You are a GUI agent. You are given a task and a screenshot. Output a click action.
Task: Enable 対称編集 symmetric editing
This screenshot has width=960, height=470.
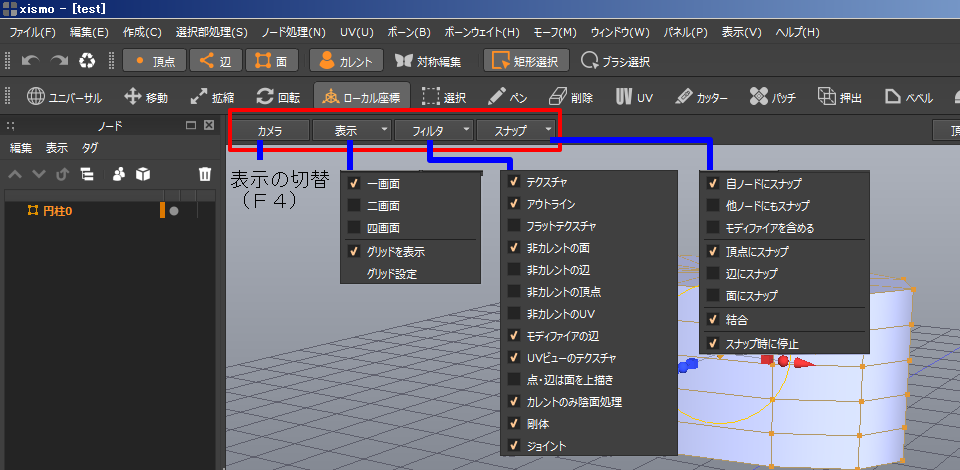point(429,61)
